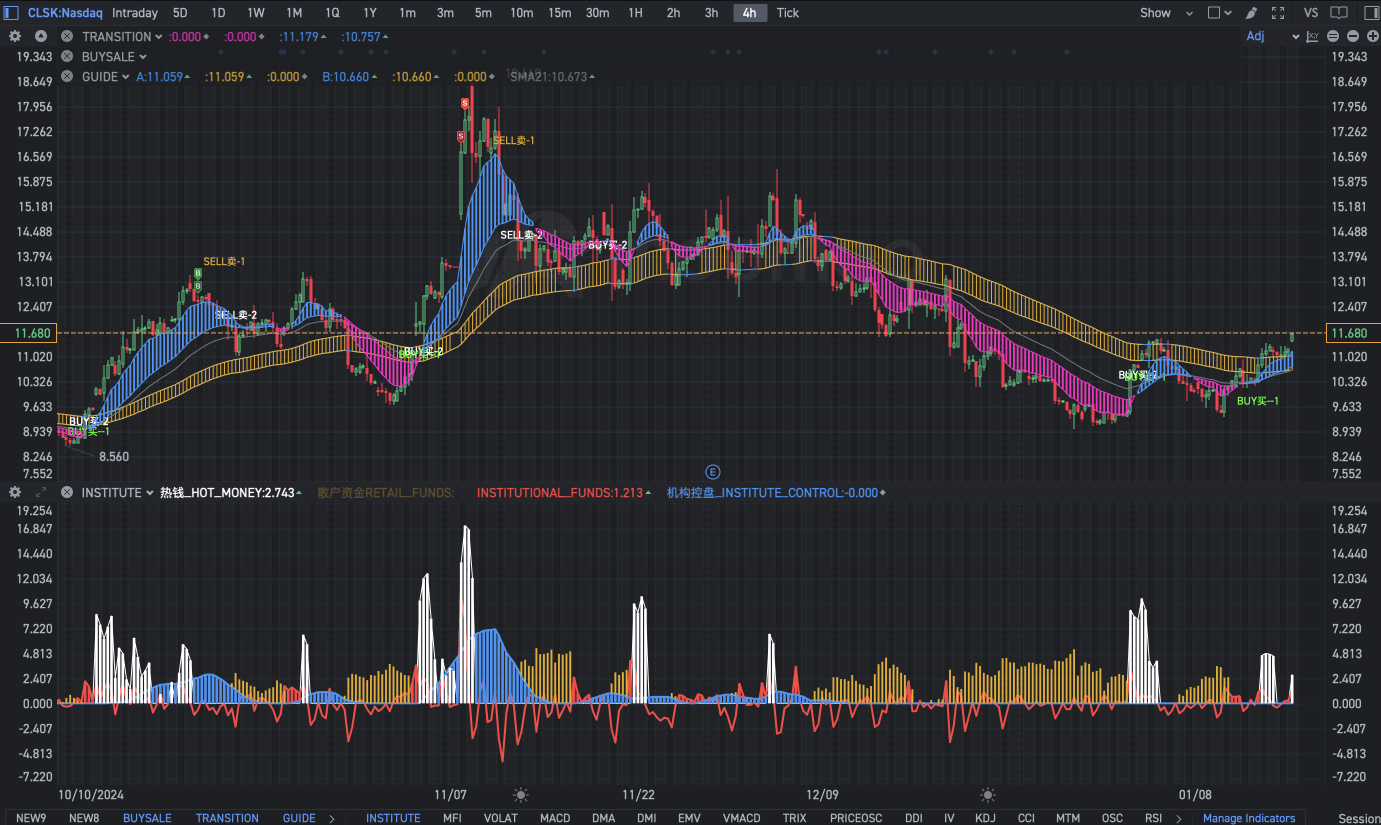
Task: Enable the CCI sub indicator
Action: click(x=1026, y=818)
